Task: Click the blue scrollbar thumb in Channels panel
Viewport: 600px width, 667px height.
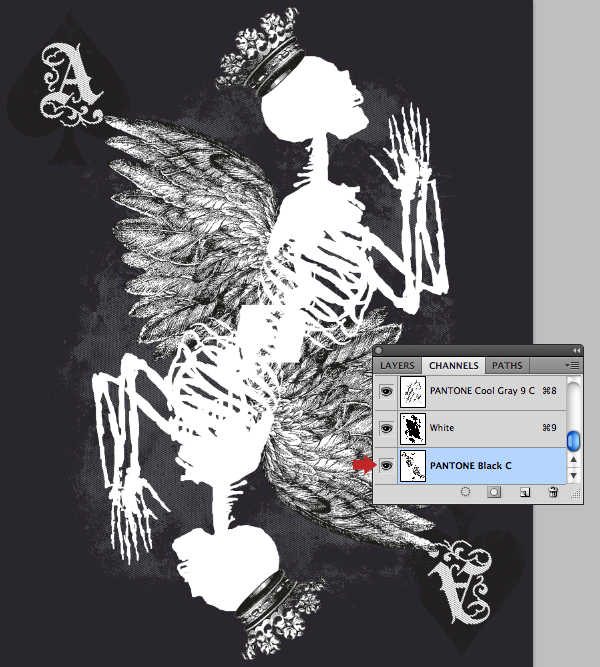Action: point(574,441)
